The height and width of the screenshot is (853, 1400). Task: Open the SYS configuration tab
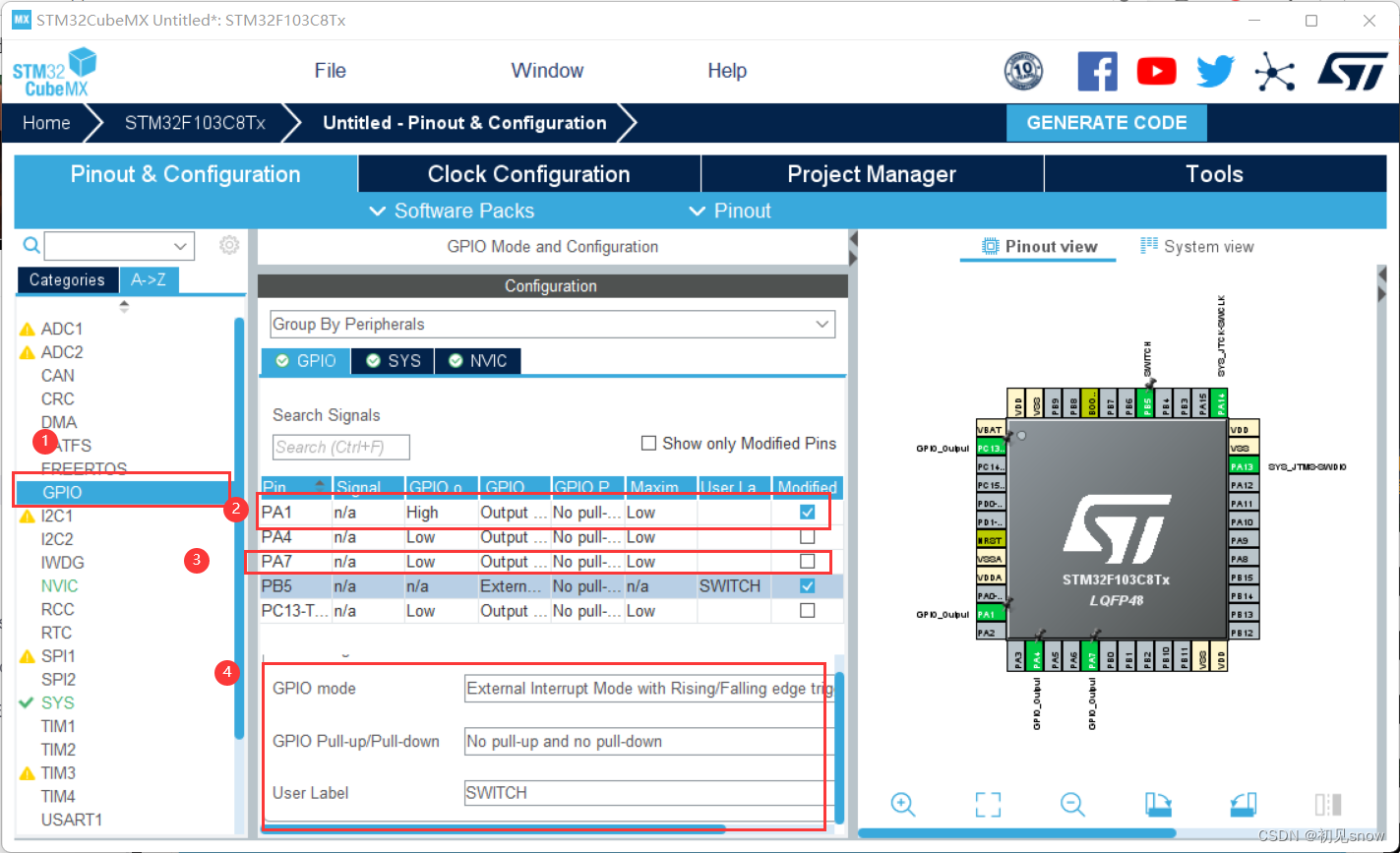point(393,361)
